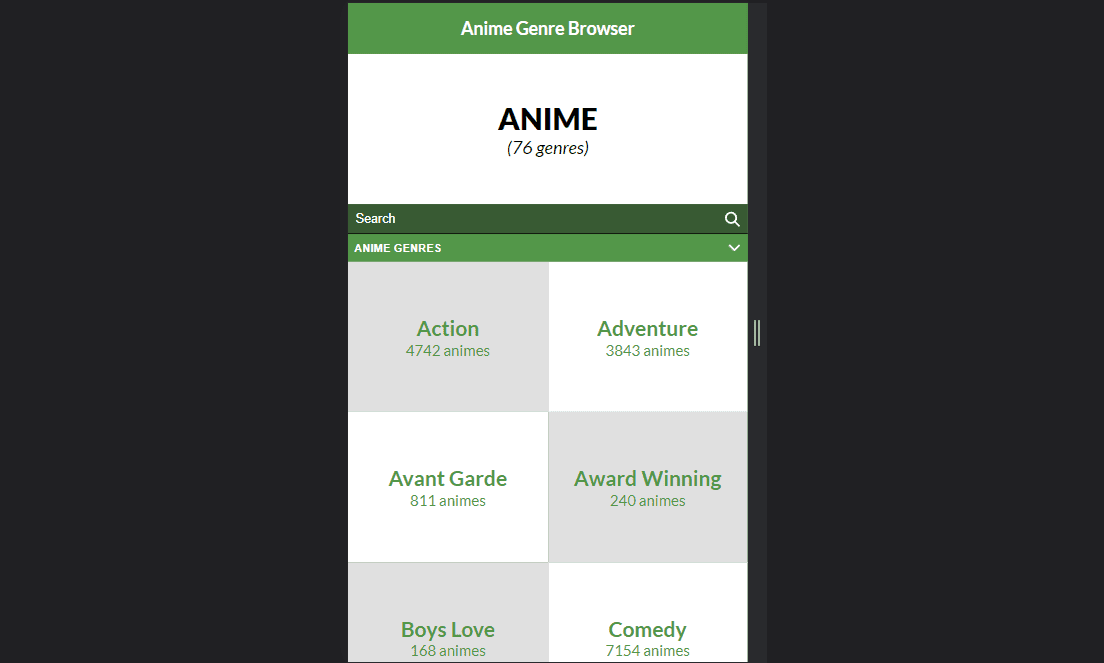Expand the Anime Genres chevron arrow
Screen dimensions: 1104x663
point(734,248)
